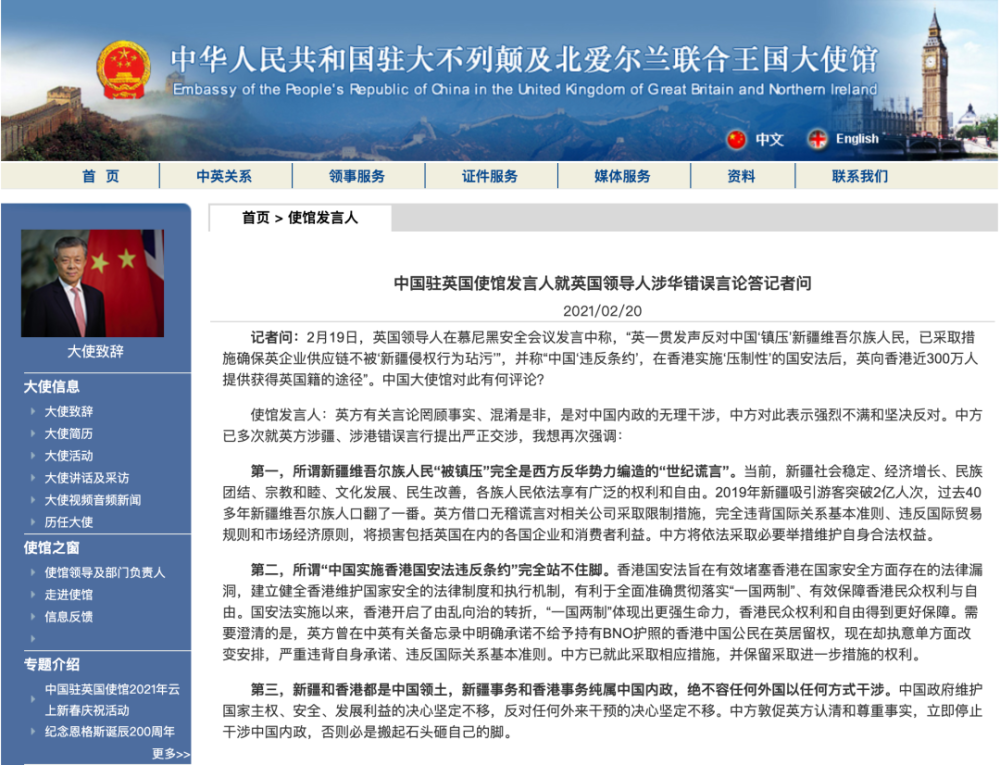This screenshot has height=765, width=1000.
Task: Click the arrow bullet beside 大使简历
Action: click(x=33, y=434)
